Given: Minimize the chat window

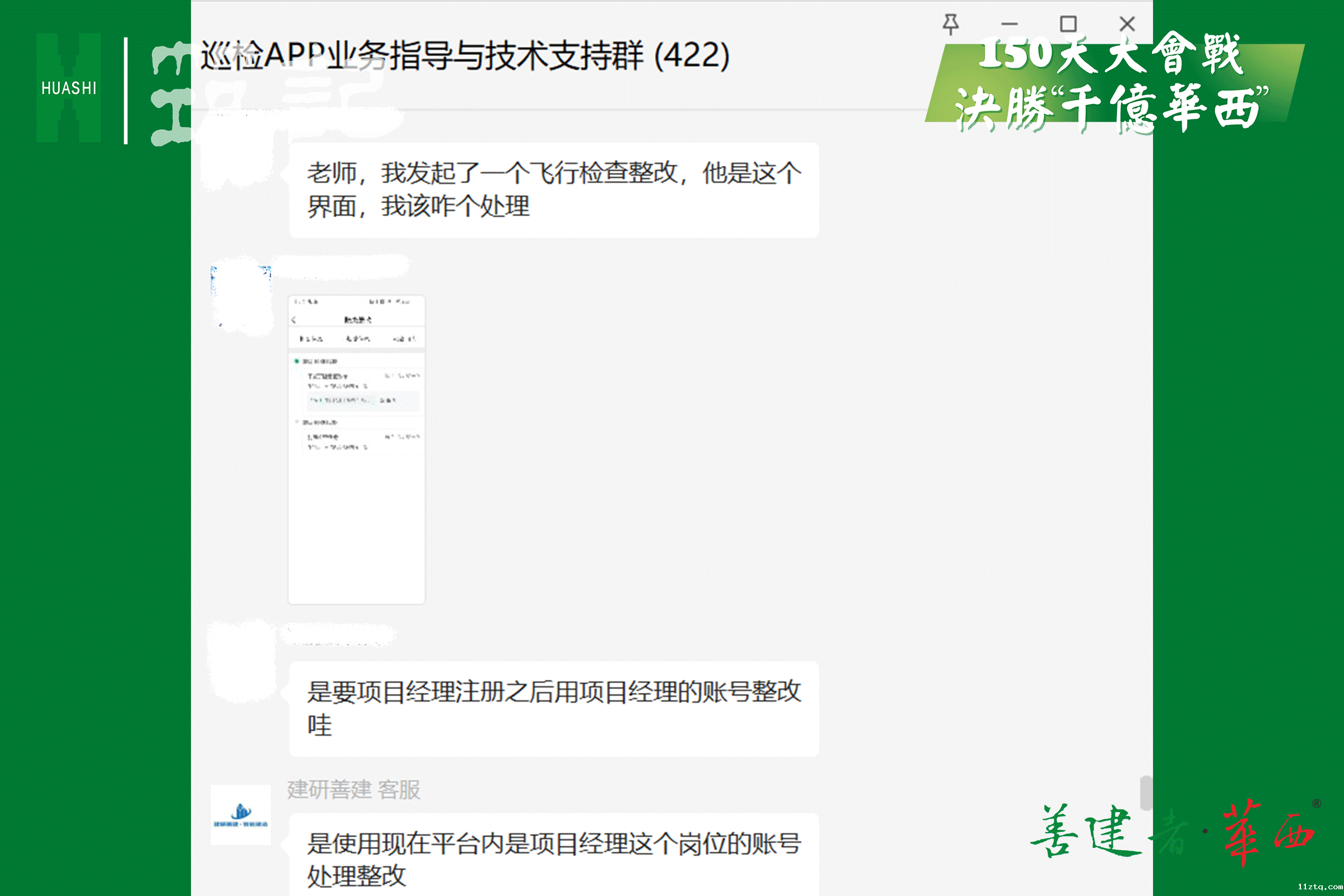Looking at the screenshot, I should (1009, 24).
